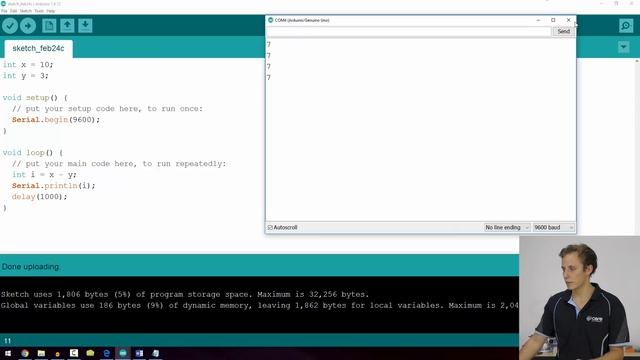Select the sketch_feb24c tab
The image size is (640, 360).
click(x=38, y=48)
